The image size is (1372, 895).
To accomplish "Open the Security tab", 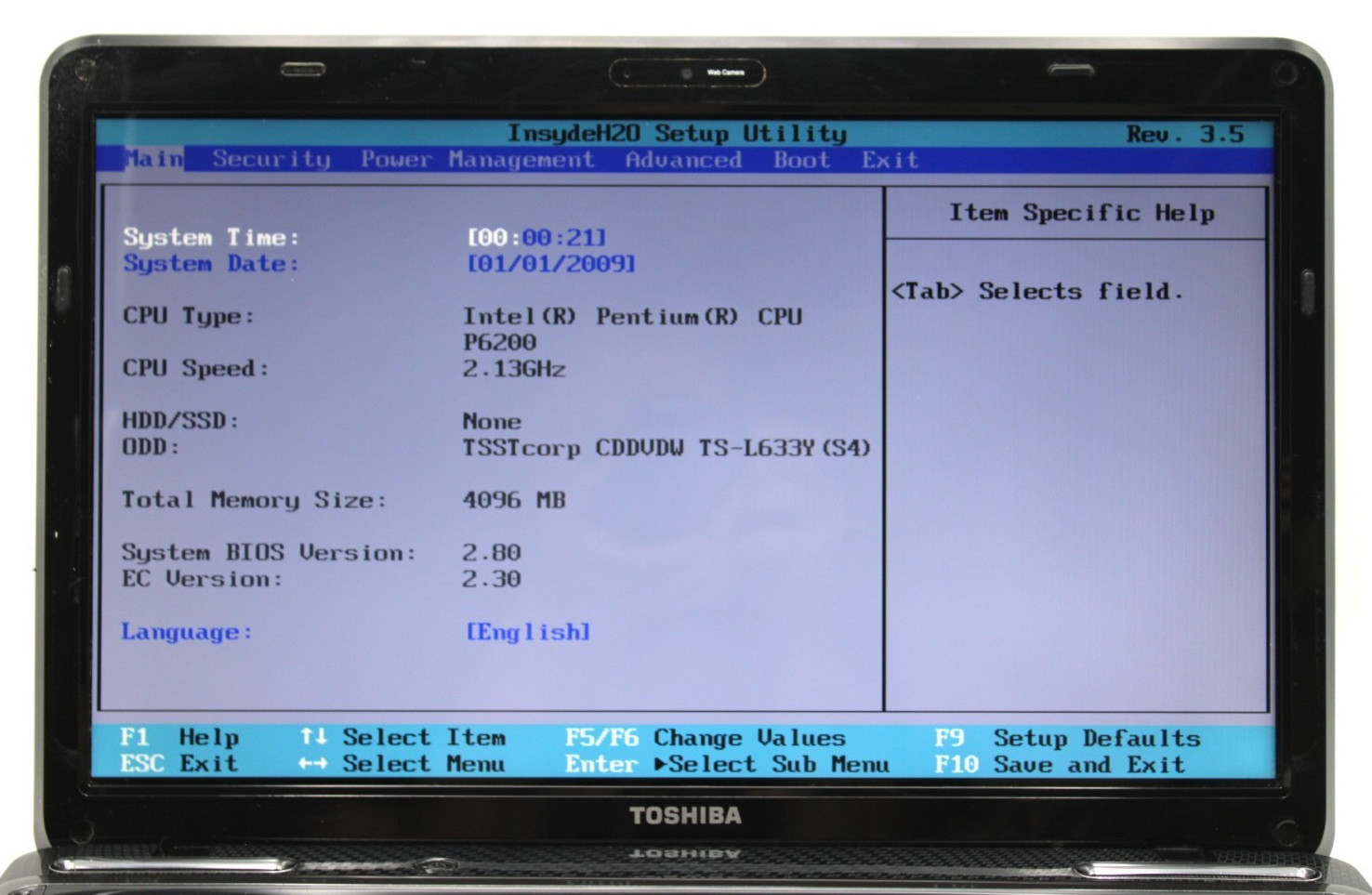I will [x=271, y=160].
